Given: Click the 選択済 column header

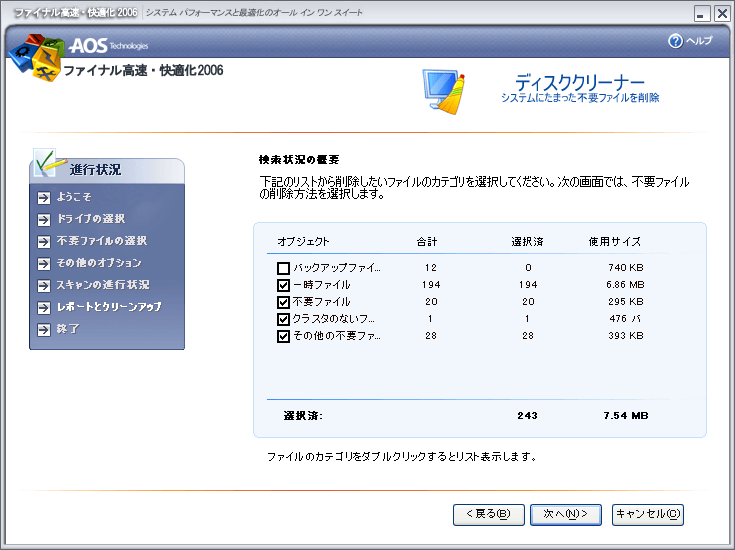Looking at the screenshot, I should click(x=527, y=242).
